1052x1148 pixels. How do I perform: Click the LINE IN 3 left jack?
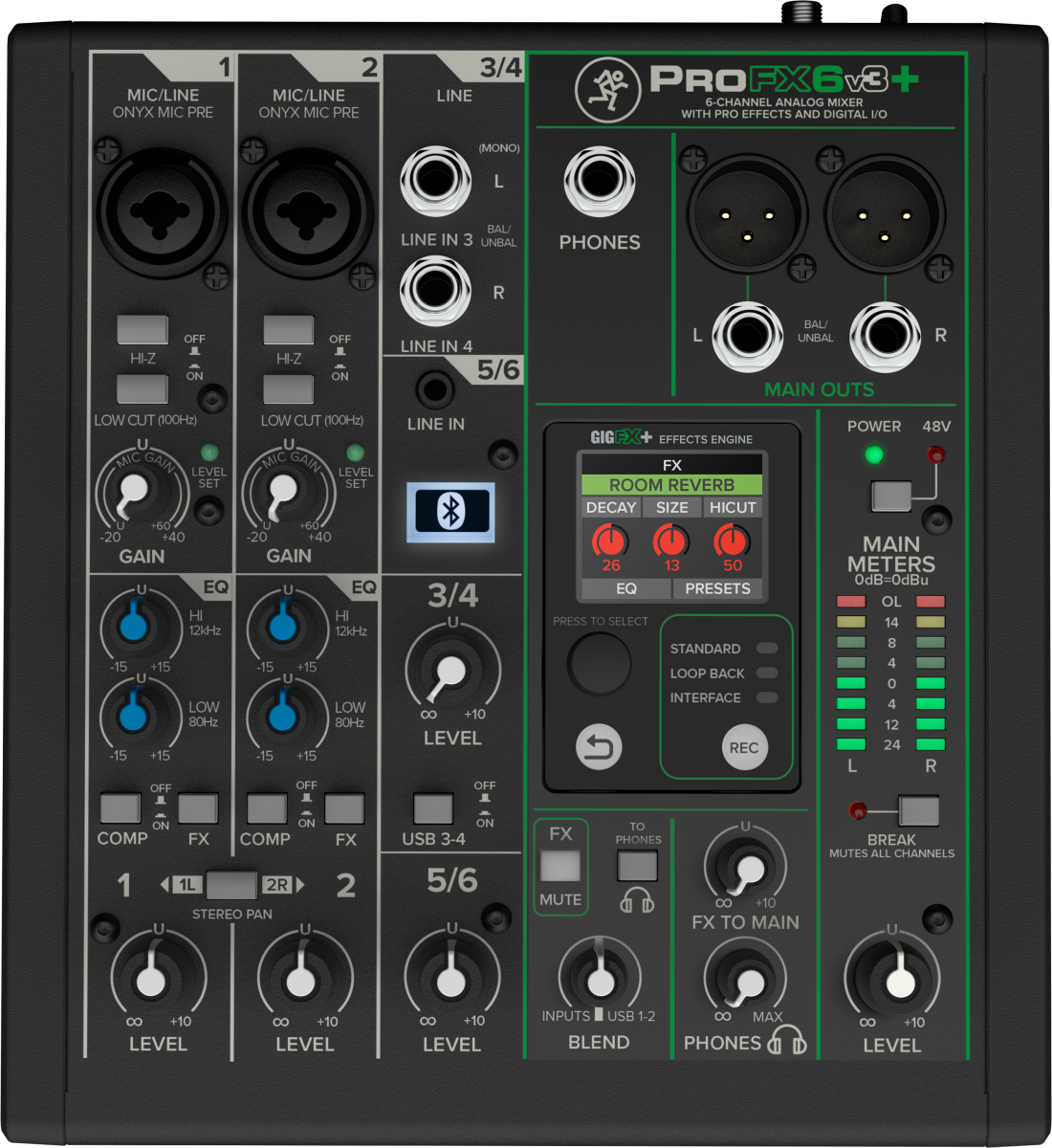click(436, 181)
